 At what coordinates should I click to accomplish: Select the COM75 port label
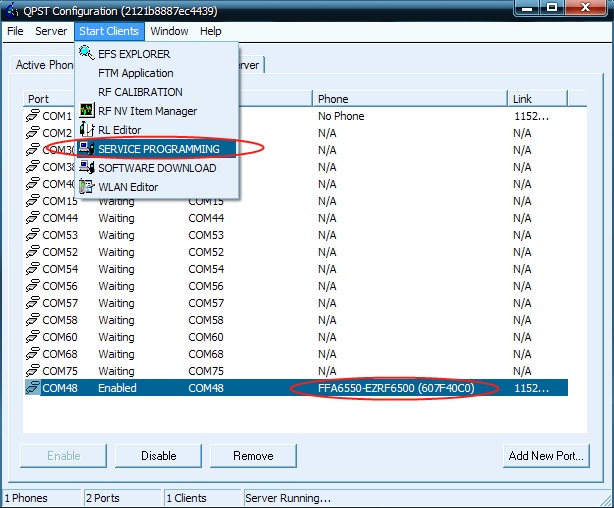60,371
